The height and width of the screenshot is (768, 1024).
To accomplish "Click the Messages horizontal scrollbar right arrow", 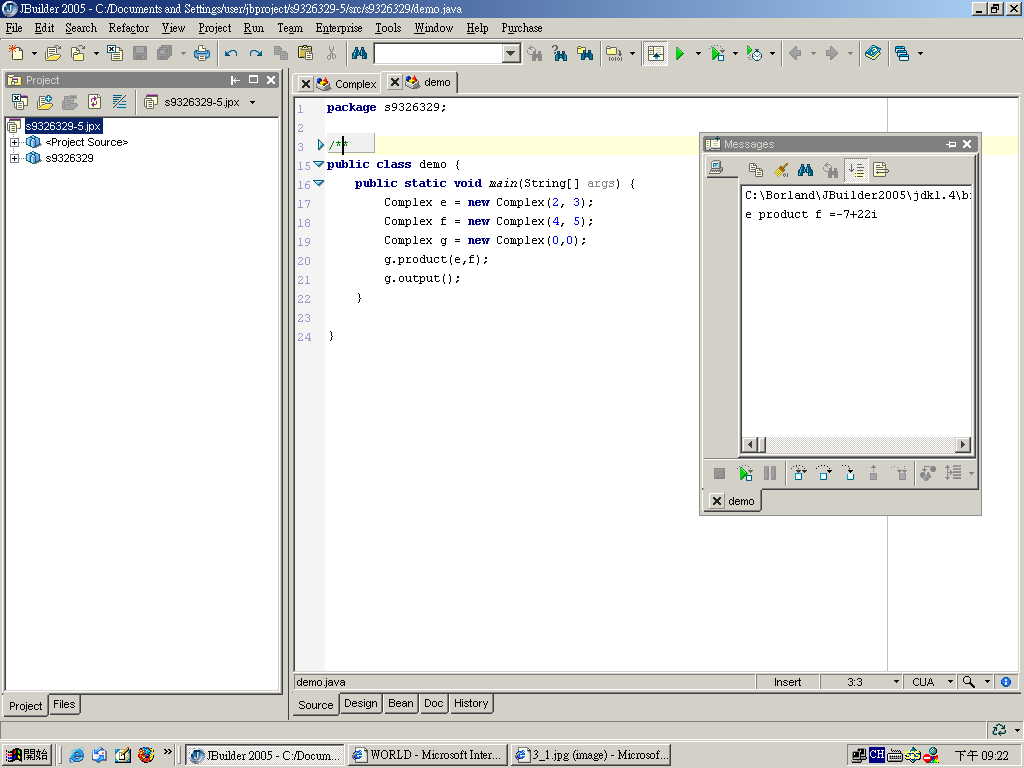I will click(x=963, y=444).
